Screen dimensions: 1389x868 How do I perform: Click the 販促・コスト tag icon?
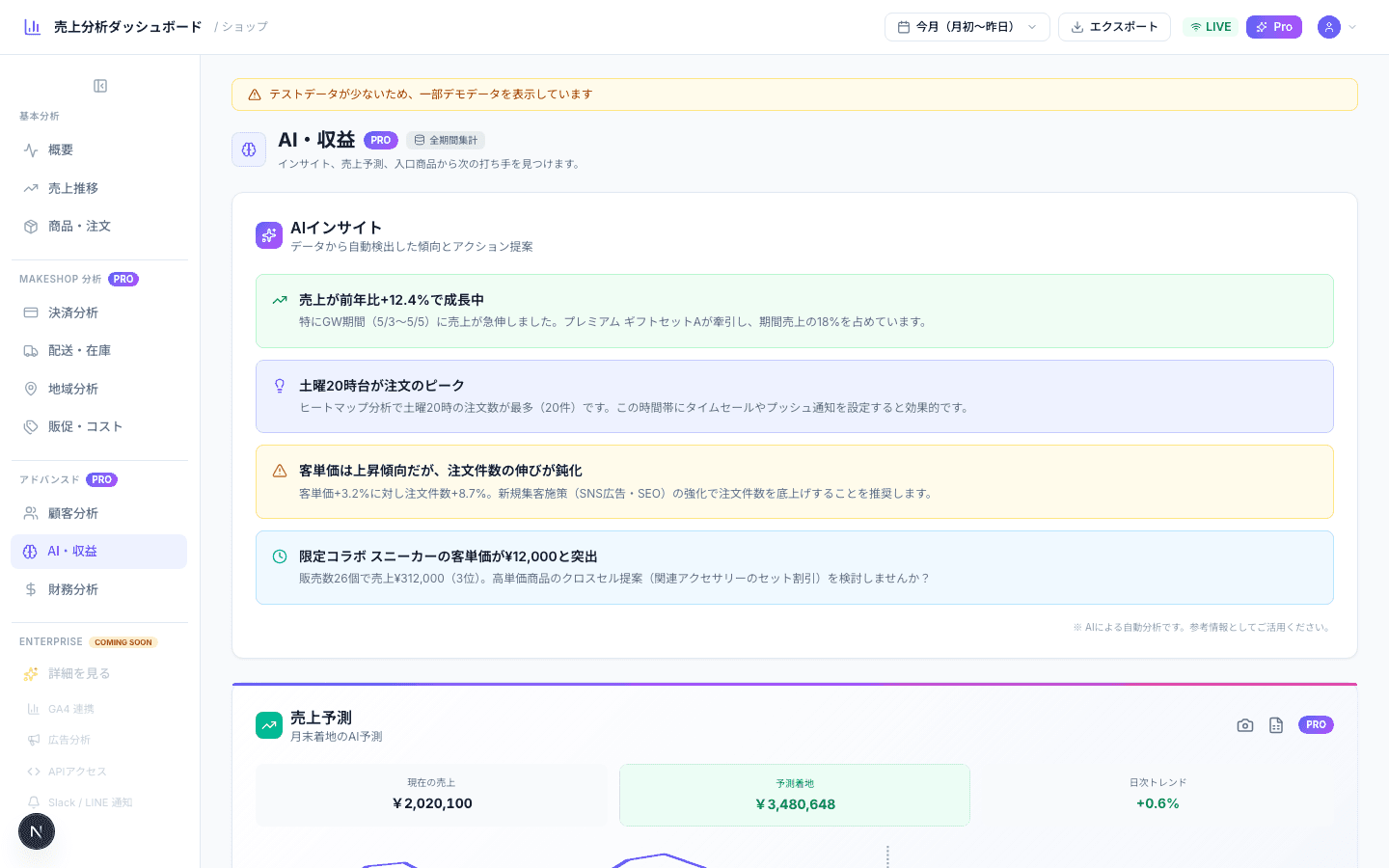point(31,426)
